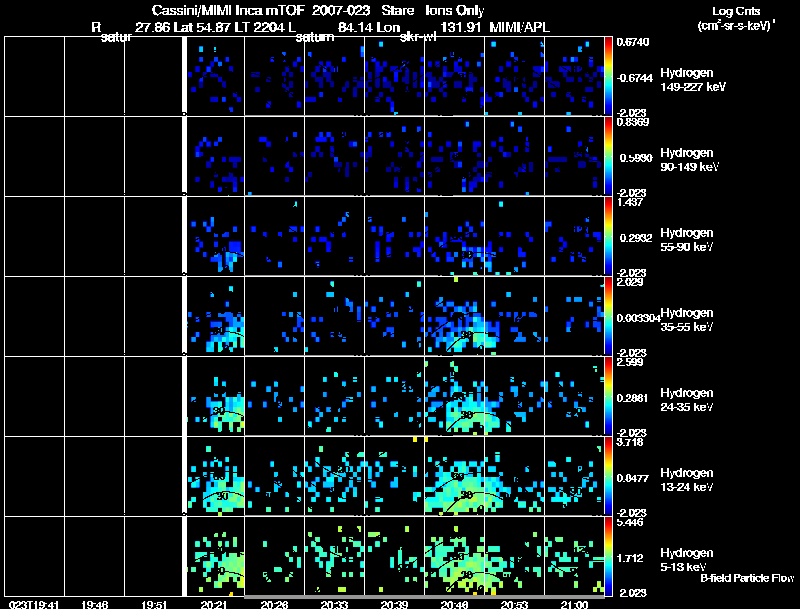
Task: Click the 1.712 color scale value
Action: click(x=630, y=559)
